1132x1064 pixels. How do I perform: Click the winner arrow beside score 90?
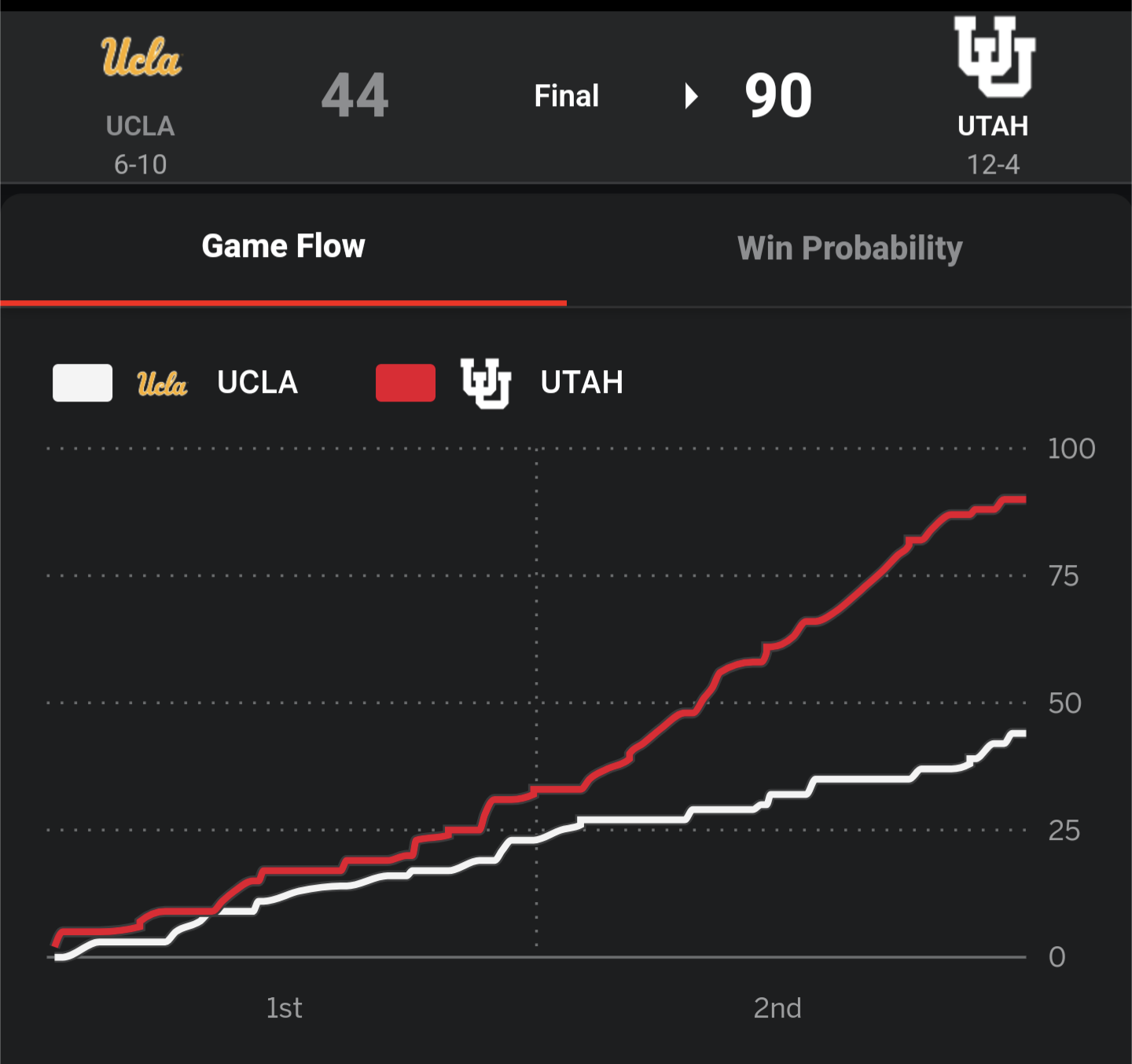[691, 96]
